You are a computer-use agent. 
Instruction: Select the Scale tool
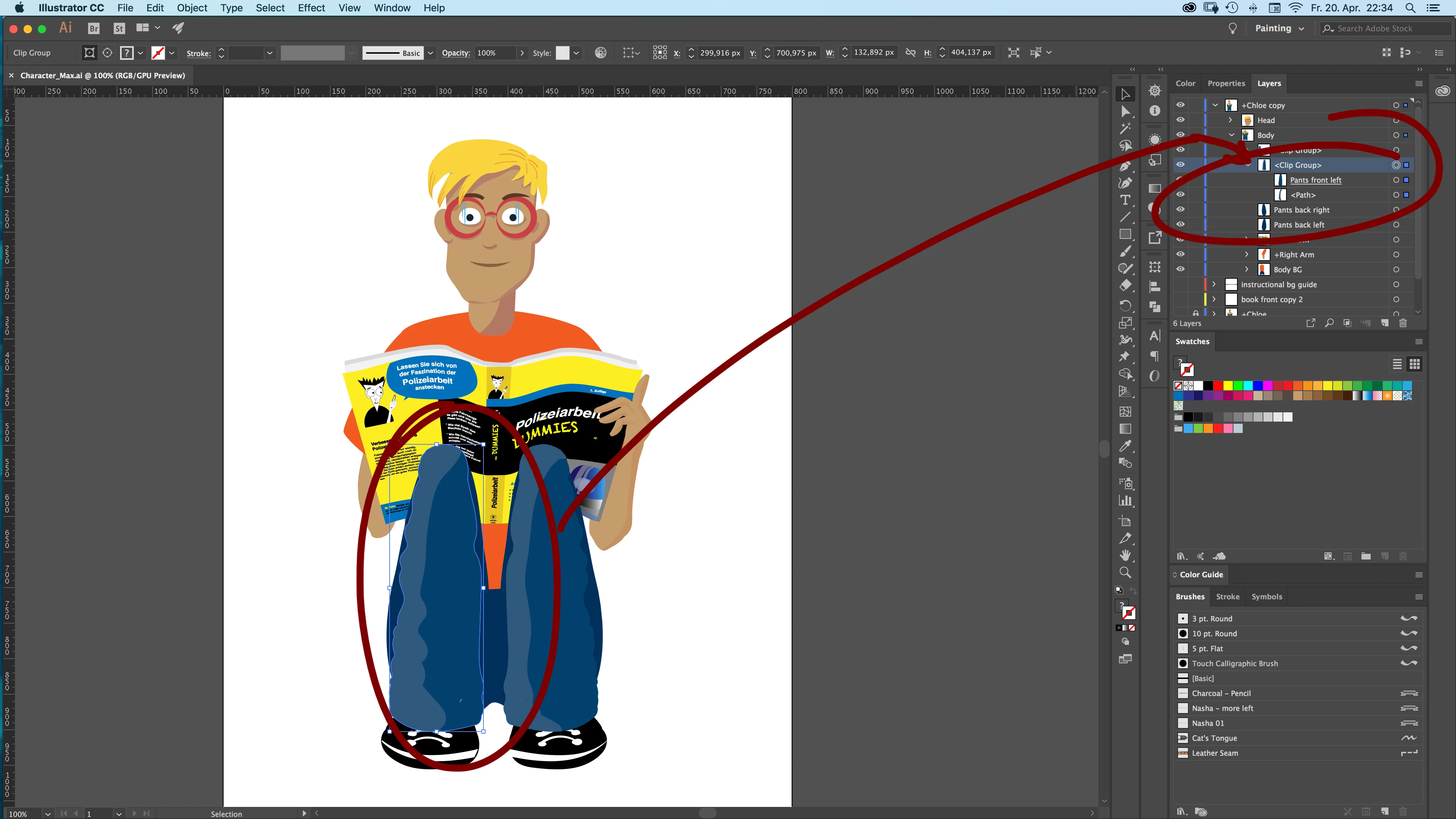[x=1125, y=323]
